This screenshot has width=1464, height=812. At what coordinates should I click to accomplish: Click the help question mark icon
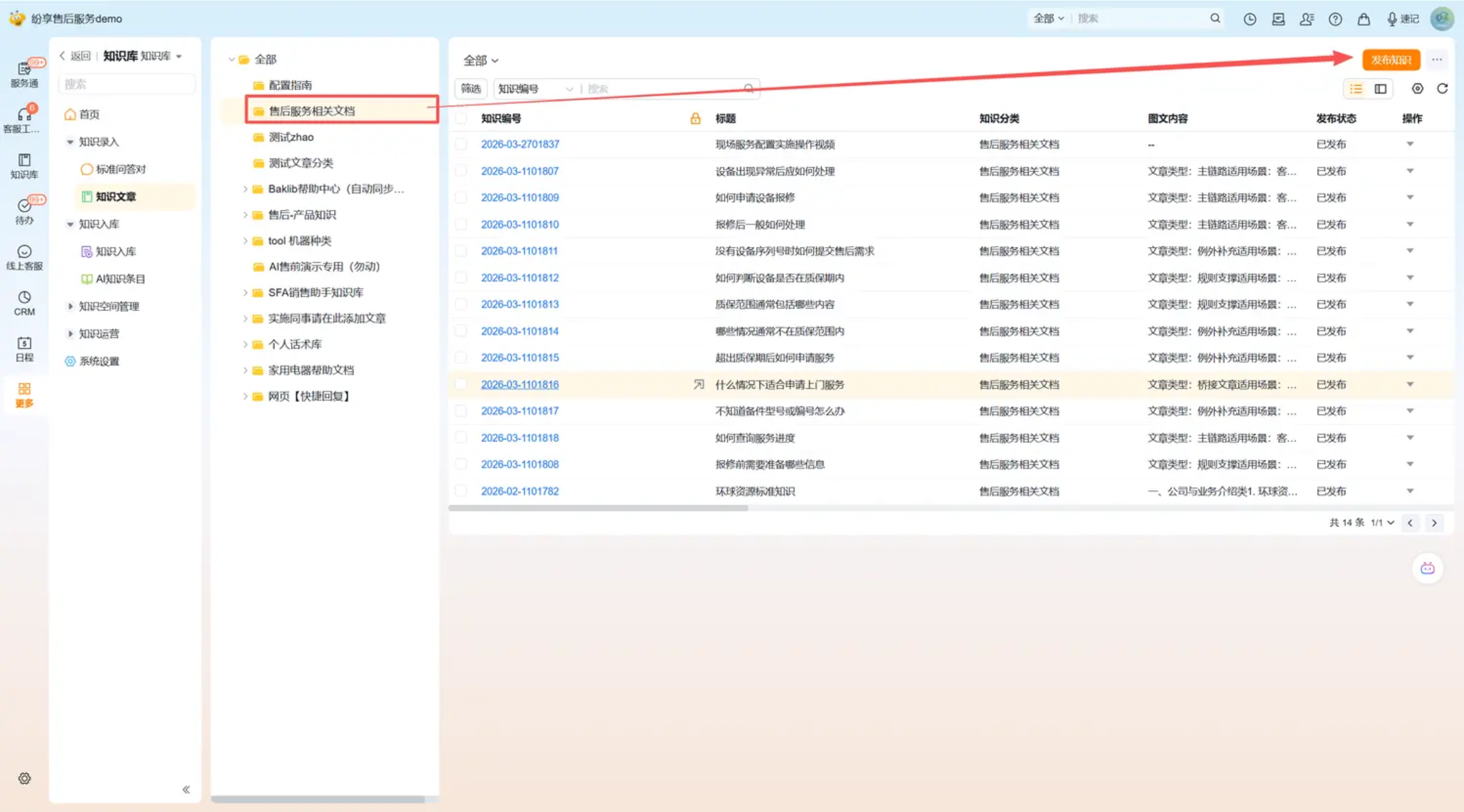(1335, 19)
